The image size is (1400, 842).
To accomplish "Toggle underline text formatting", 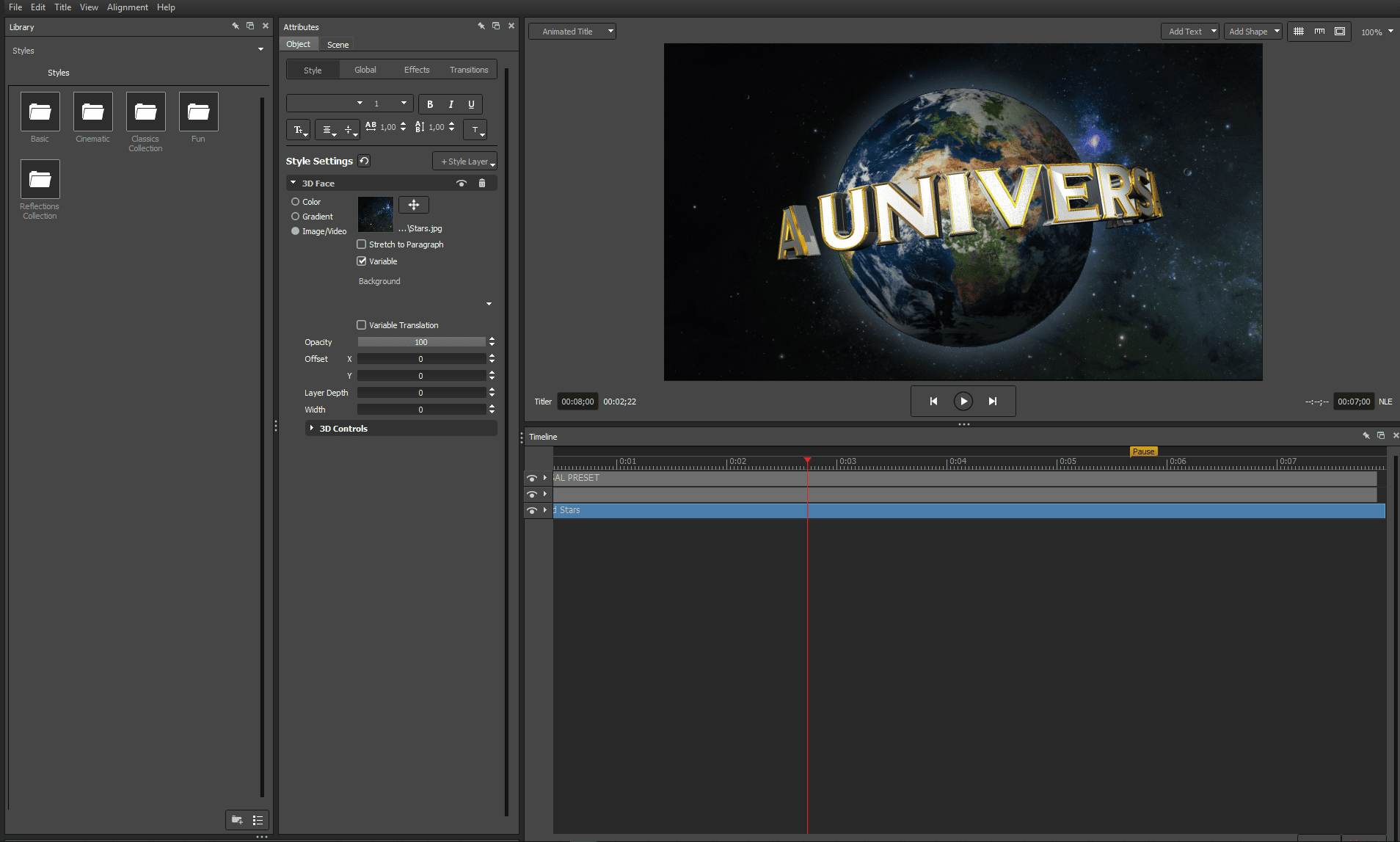I will [471, 104].
